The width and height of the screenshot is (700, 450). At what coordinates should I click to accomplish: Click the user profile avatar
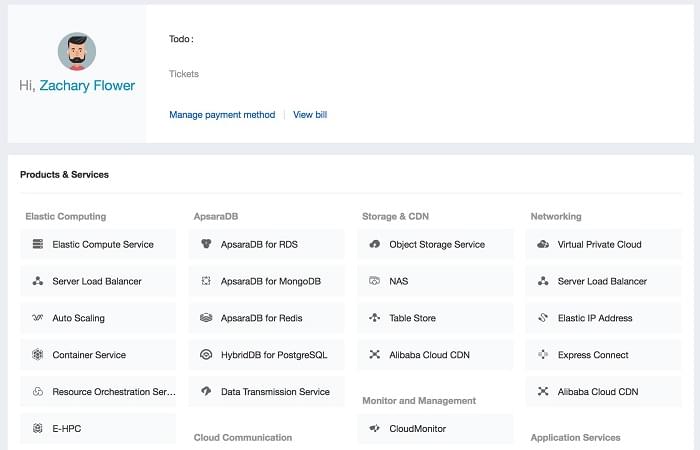77,51
